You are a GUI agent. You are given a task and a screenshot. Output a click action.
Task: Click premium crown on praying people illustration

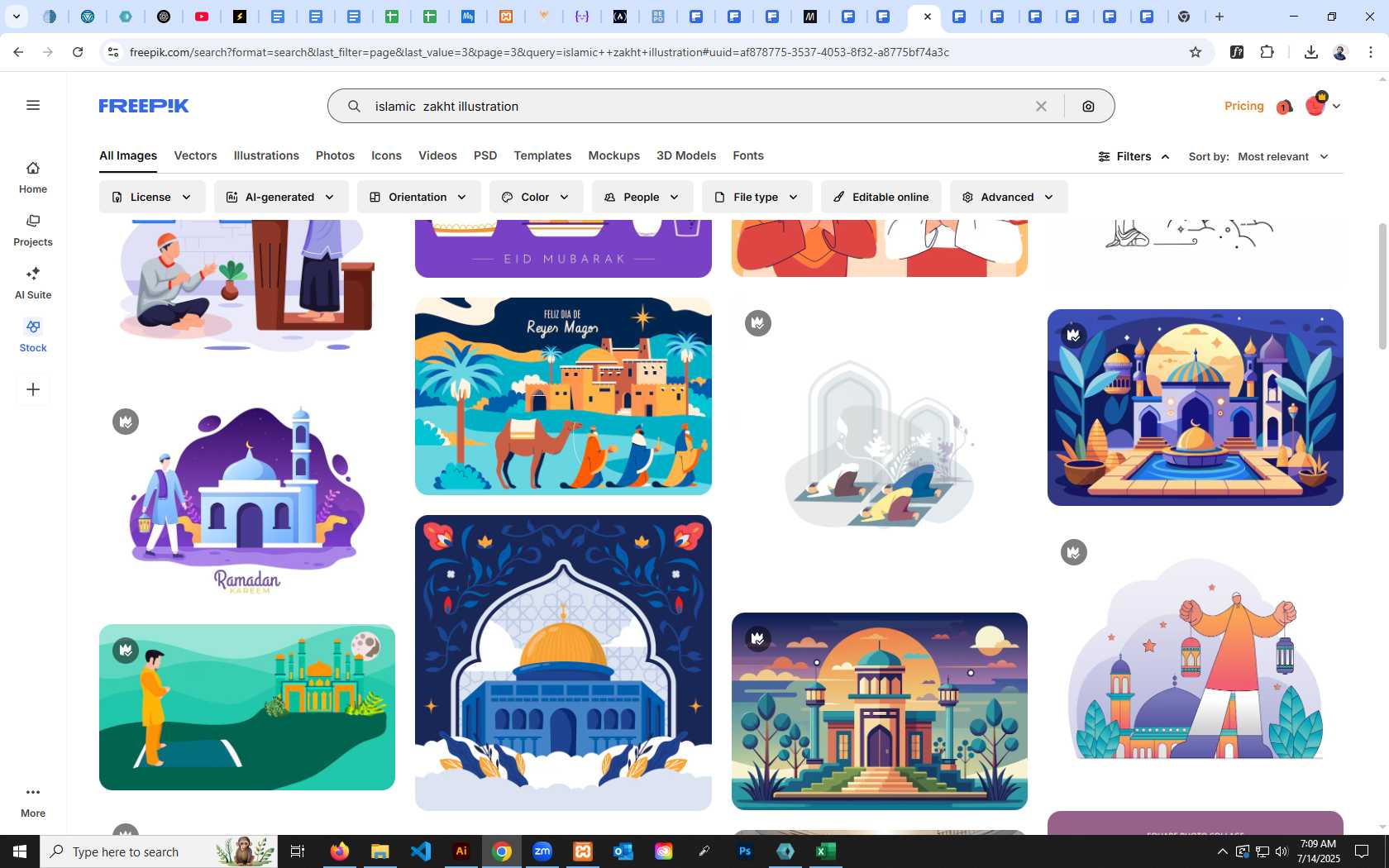coord(758,323)
